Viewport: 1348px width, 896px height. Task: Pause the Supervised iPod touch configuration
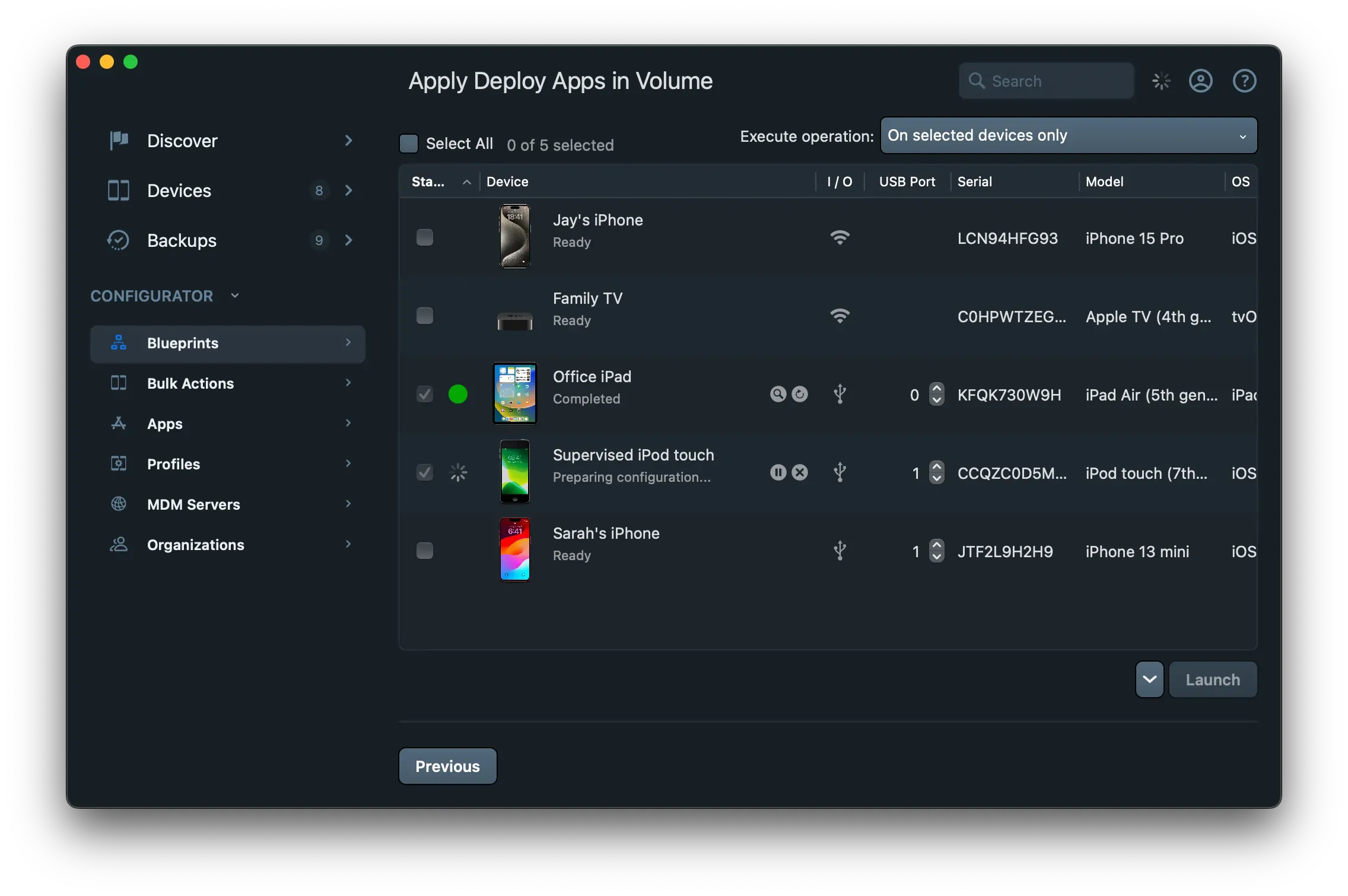pos(778,472)
